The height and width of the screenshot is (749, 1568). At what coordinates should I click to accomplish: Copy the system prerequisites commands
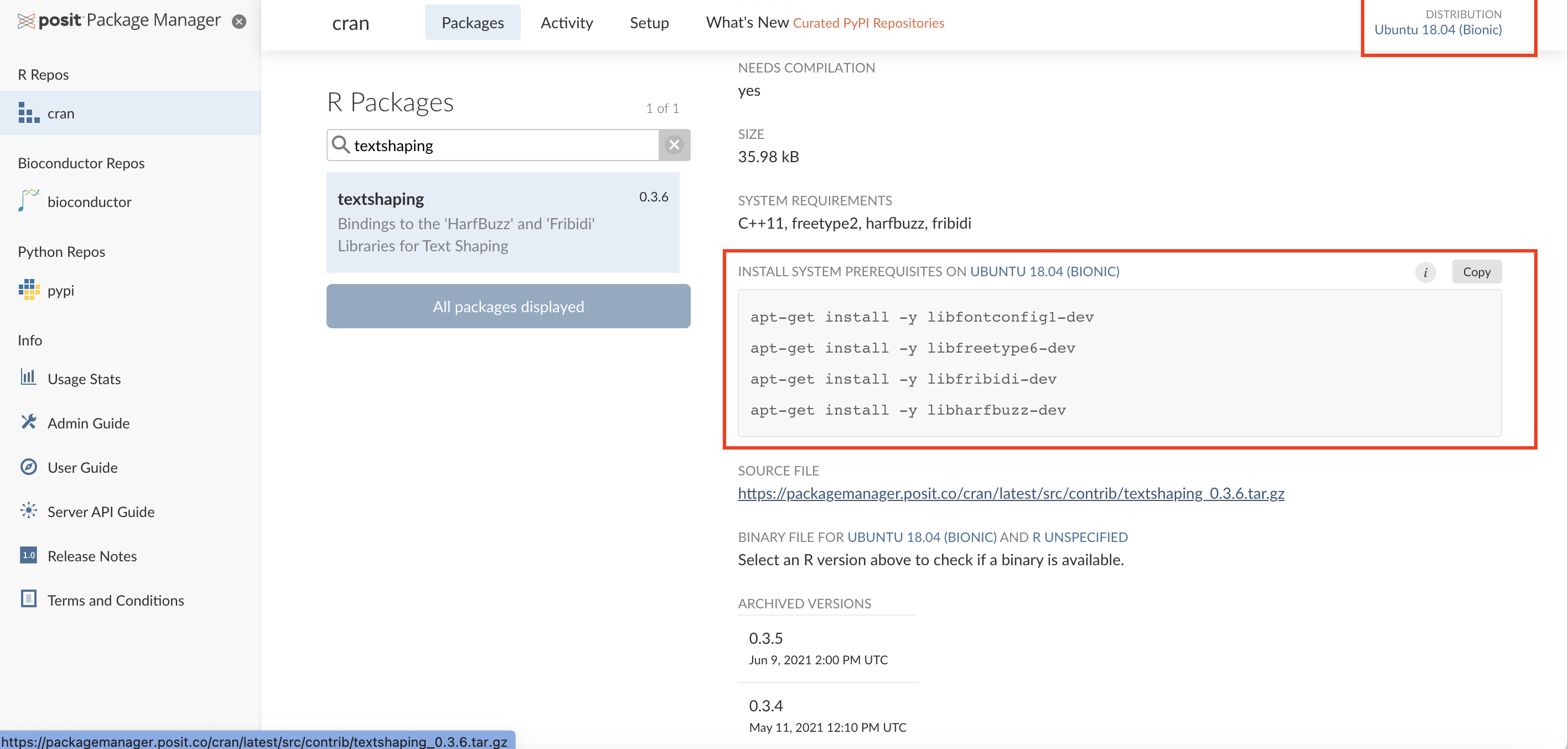coord(1476,272)
